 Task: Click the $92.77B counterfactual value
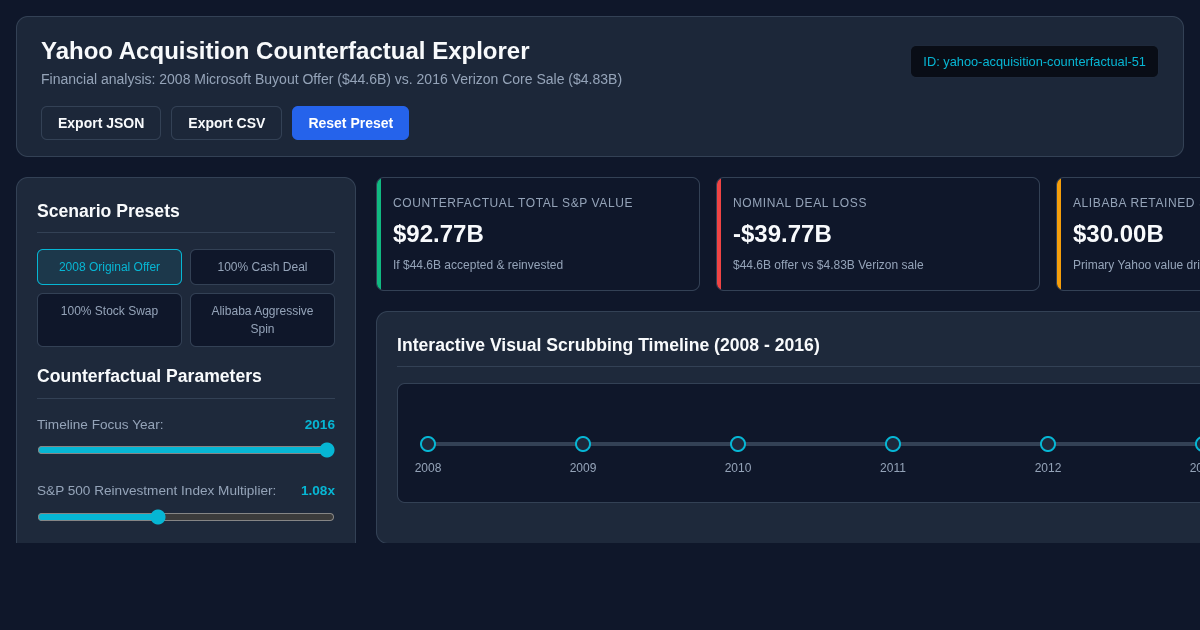click(x=438, y=234)
